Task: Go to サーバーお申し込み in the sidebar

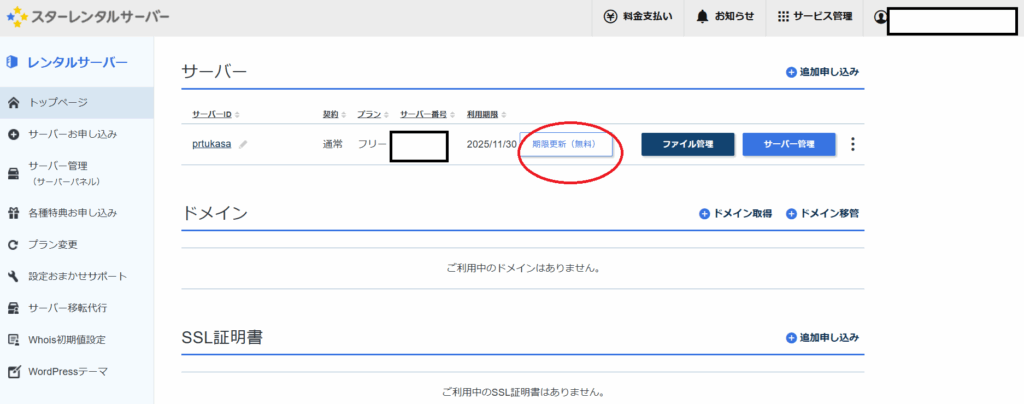Action: point(72,134)
